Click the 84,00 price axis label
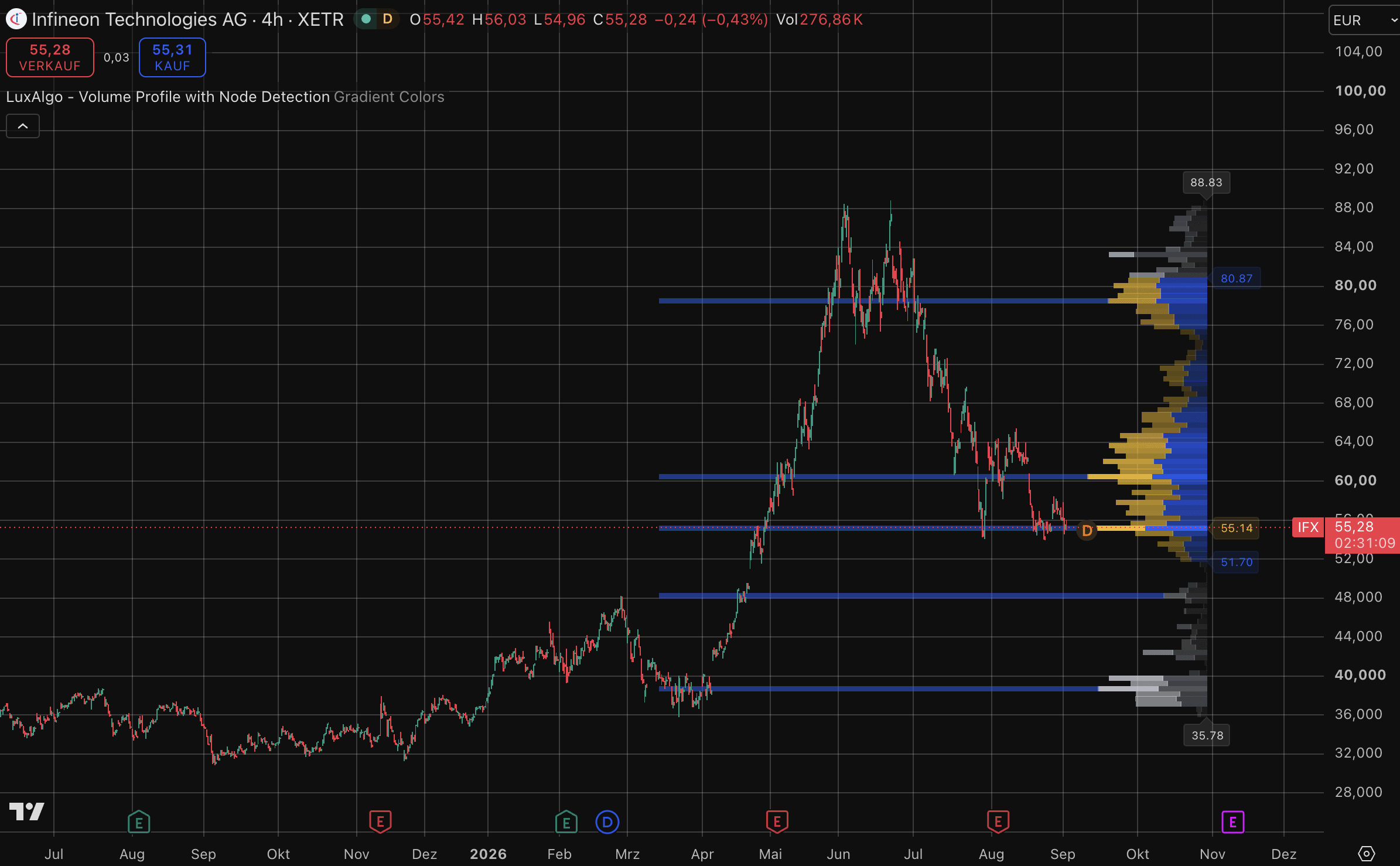The image size is (1400, 866). click(x=1354, y=247)
